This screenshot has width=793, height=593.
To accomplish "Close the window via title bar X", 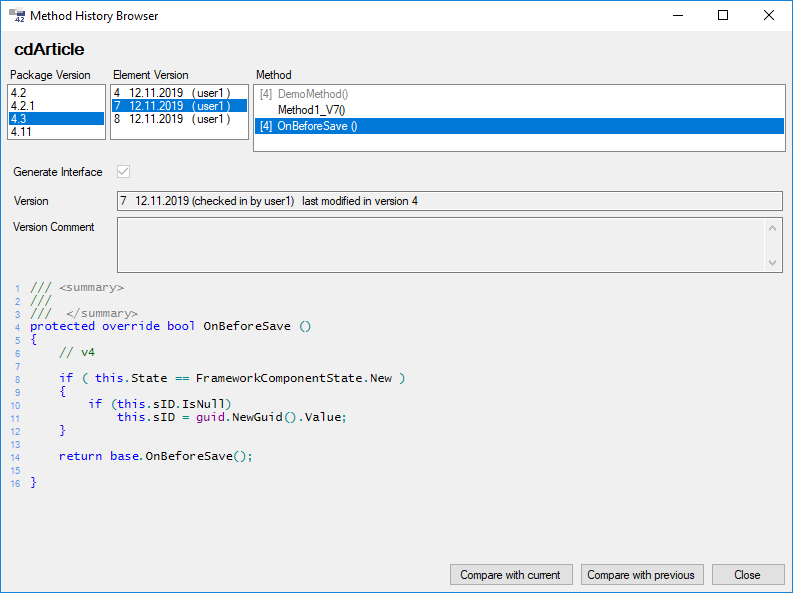I will click(x=769, y=16).
